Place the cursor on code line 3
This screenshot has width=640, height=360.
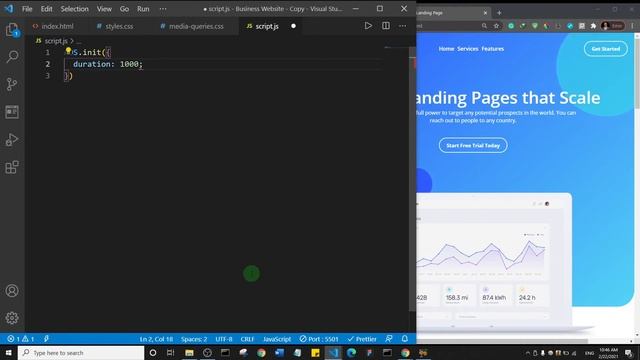(69, 76)
